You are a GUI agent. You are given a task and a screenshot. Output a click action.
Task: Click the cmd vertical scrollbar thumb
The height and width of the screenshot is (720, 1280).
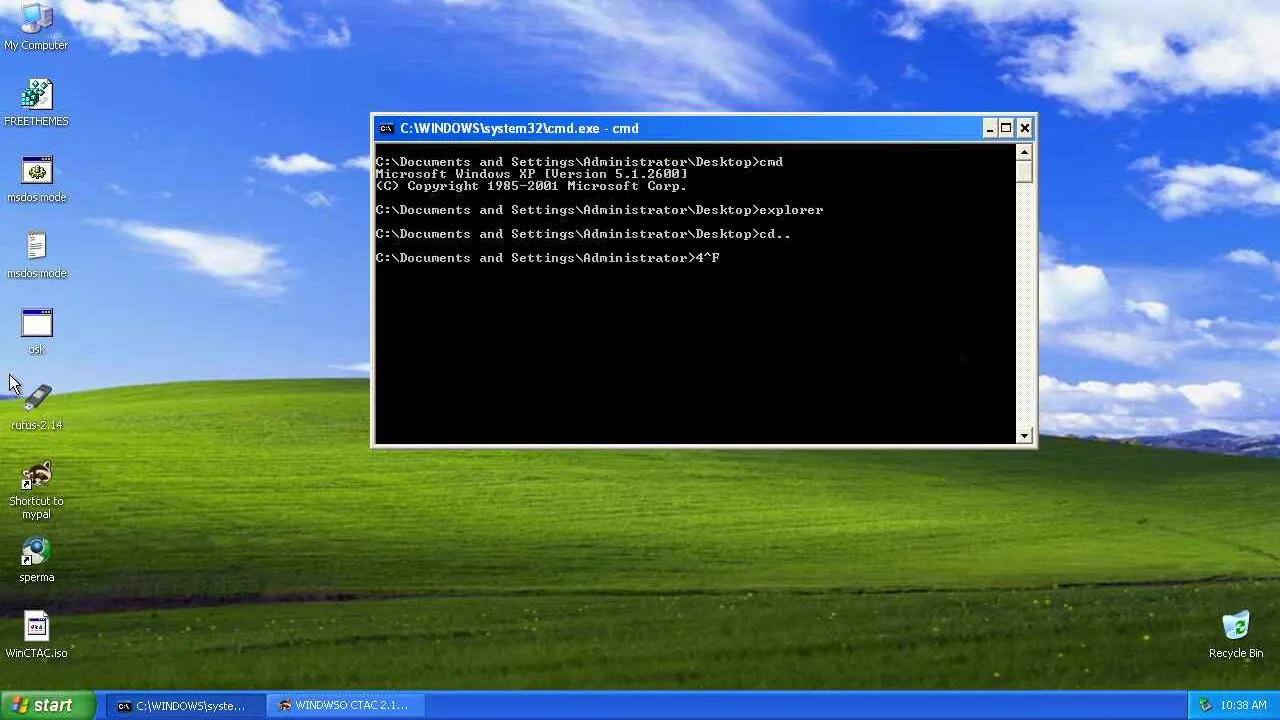pos(1024,171)
